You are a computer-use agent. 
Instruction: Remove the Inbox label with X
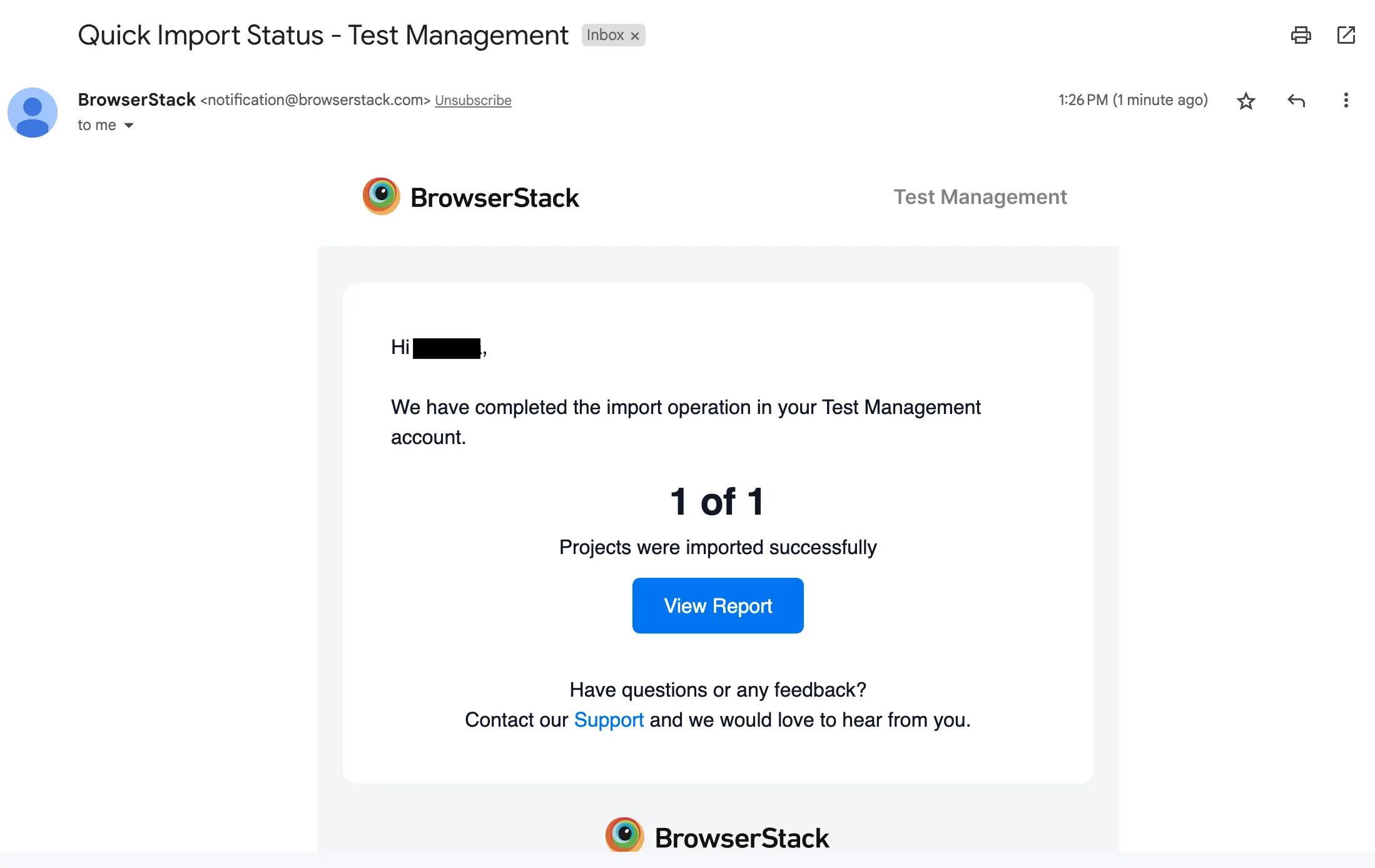click(635, 36)
